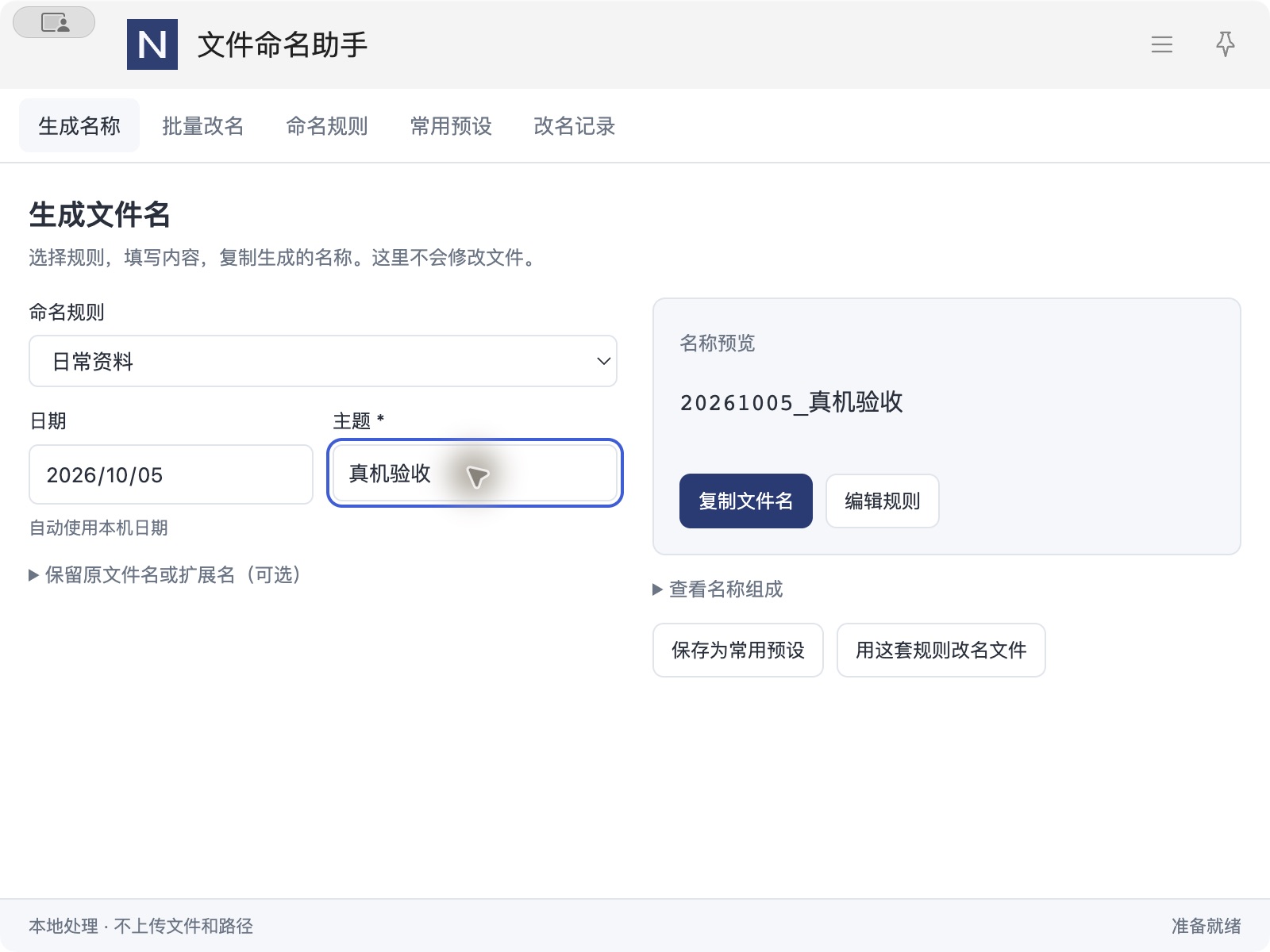Select the 常用预设 tab
Viewport: 1270px width, 952px height.
[x=451, y=125]
